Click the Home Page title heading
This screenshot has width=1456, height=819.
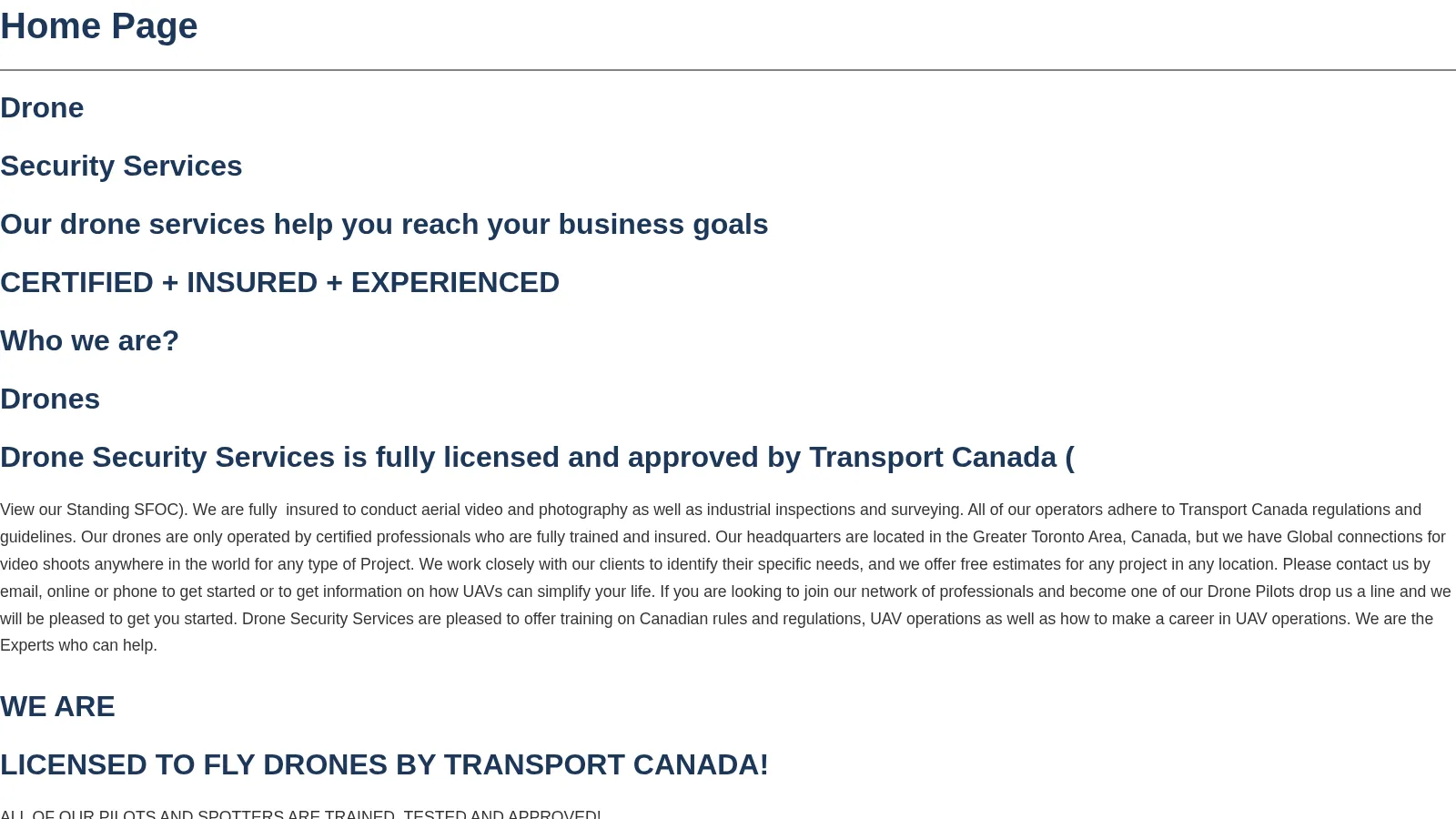click(98, 26)
